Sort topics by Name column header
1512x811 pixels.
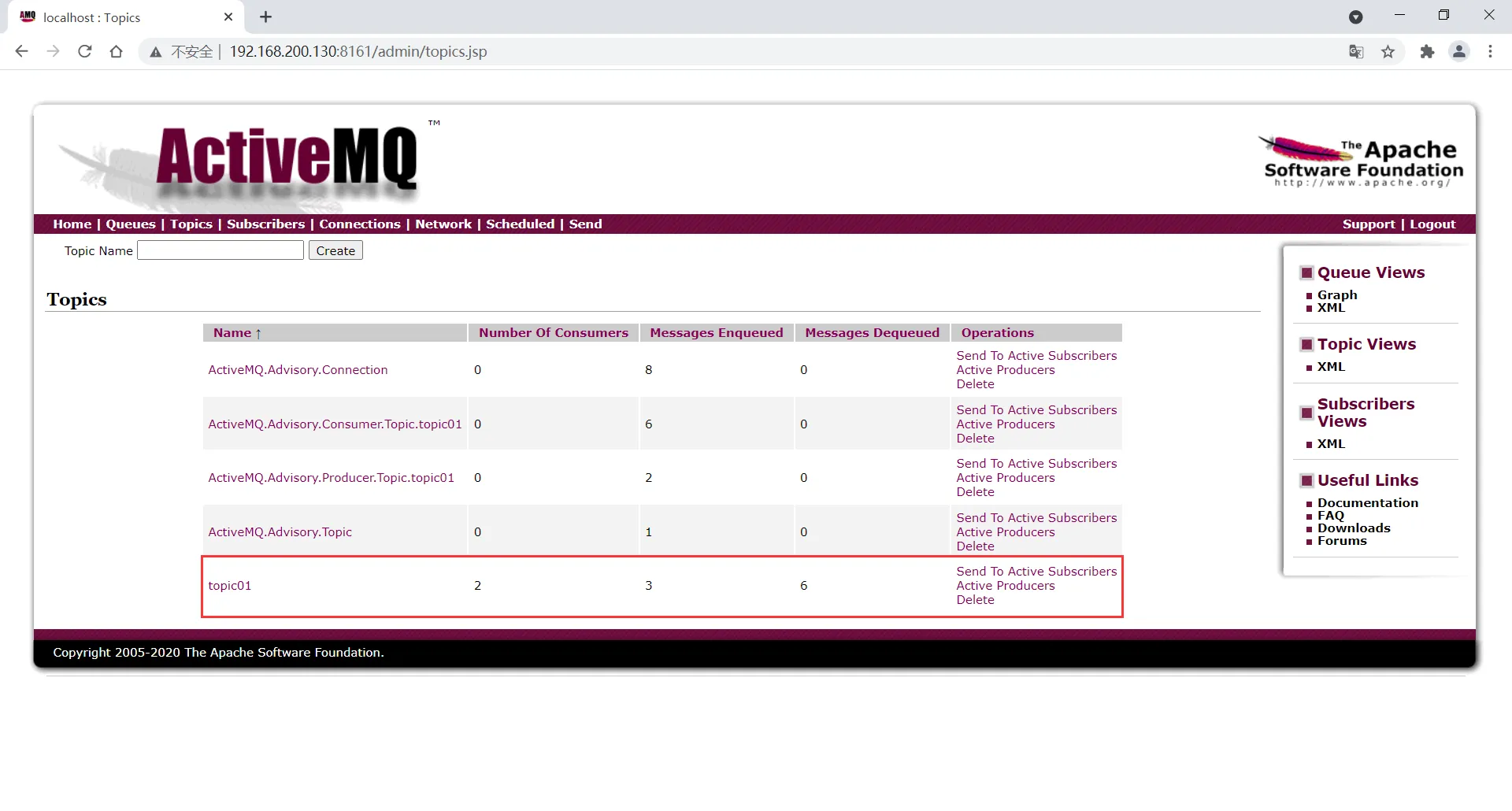[232, 333]
